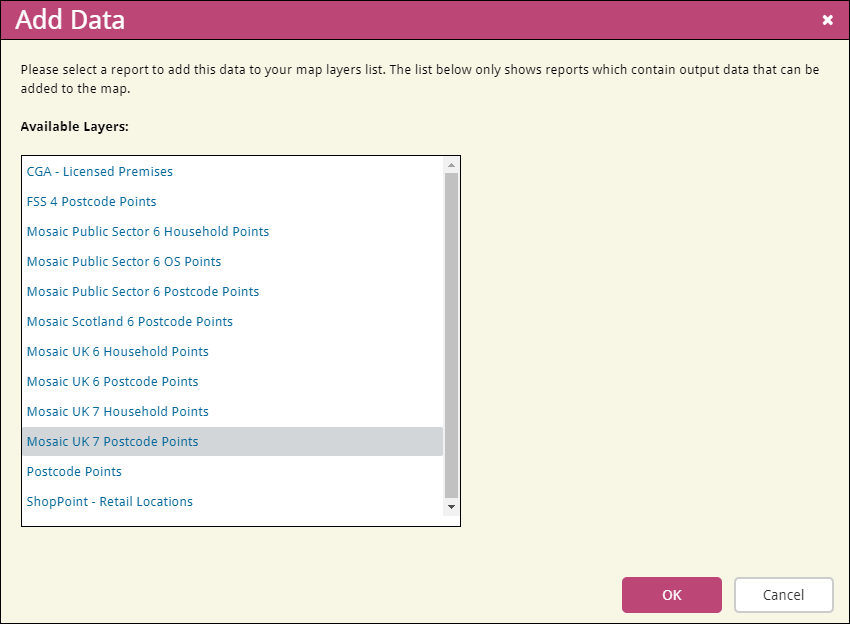Click the layer list scroll up arrow
This screenshot has height=624, width=850.
pyautogui.click(x=451, y=165)
